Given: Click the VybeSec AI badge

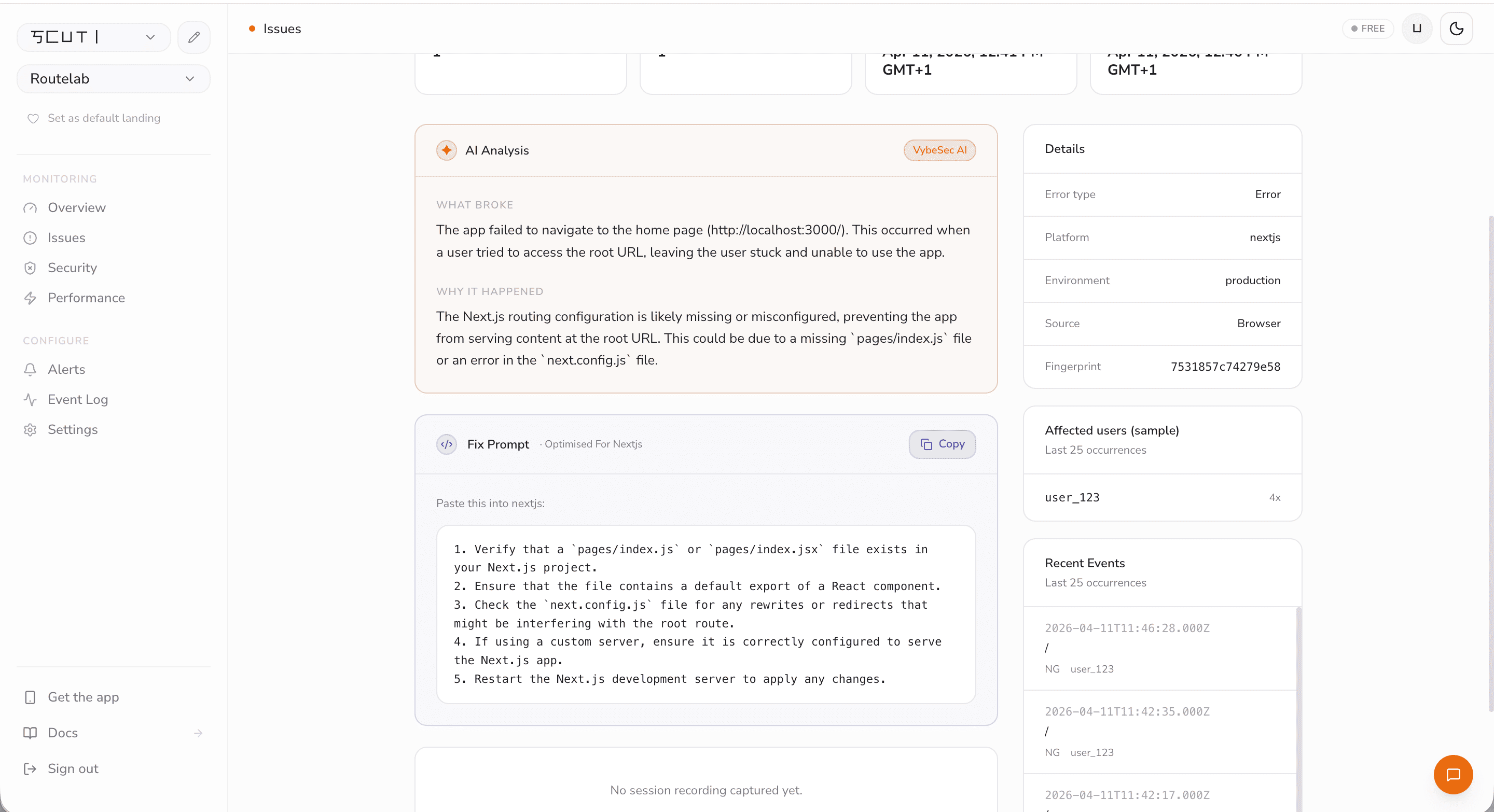Looking at the screenshot, I should [x=939, y=151].
